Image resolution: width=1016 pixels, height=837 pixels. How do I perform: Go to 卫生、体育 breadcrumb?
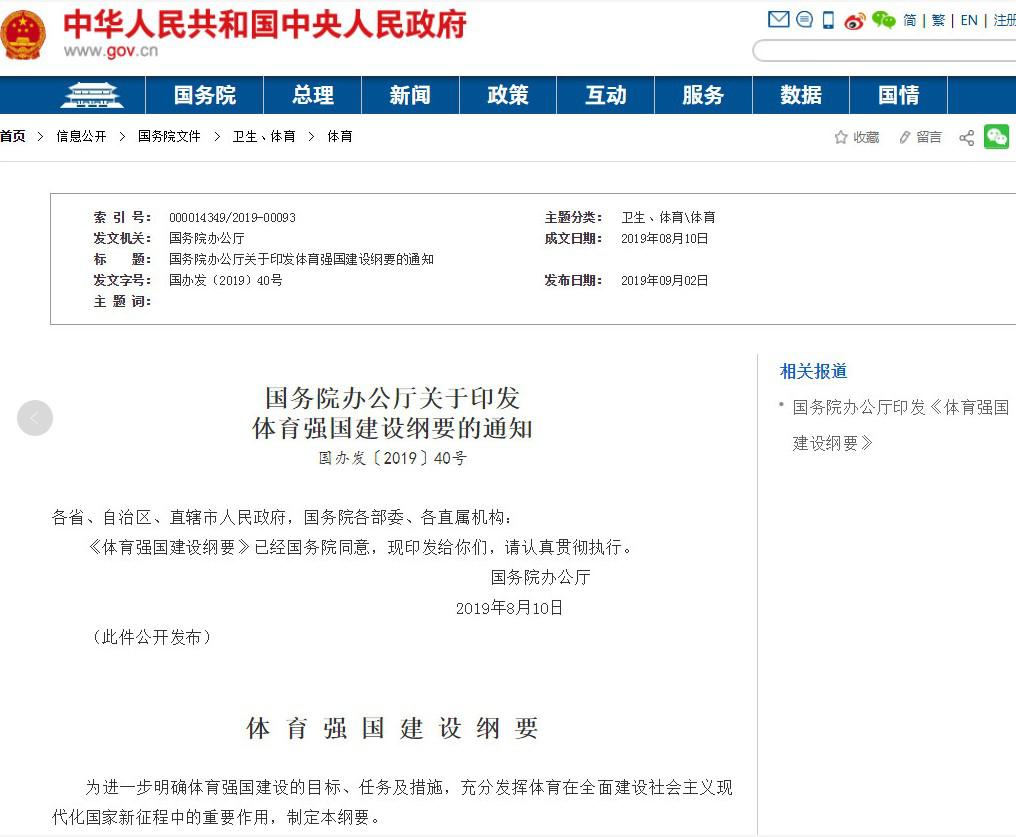pyautogui.click(x=264, y=136)
